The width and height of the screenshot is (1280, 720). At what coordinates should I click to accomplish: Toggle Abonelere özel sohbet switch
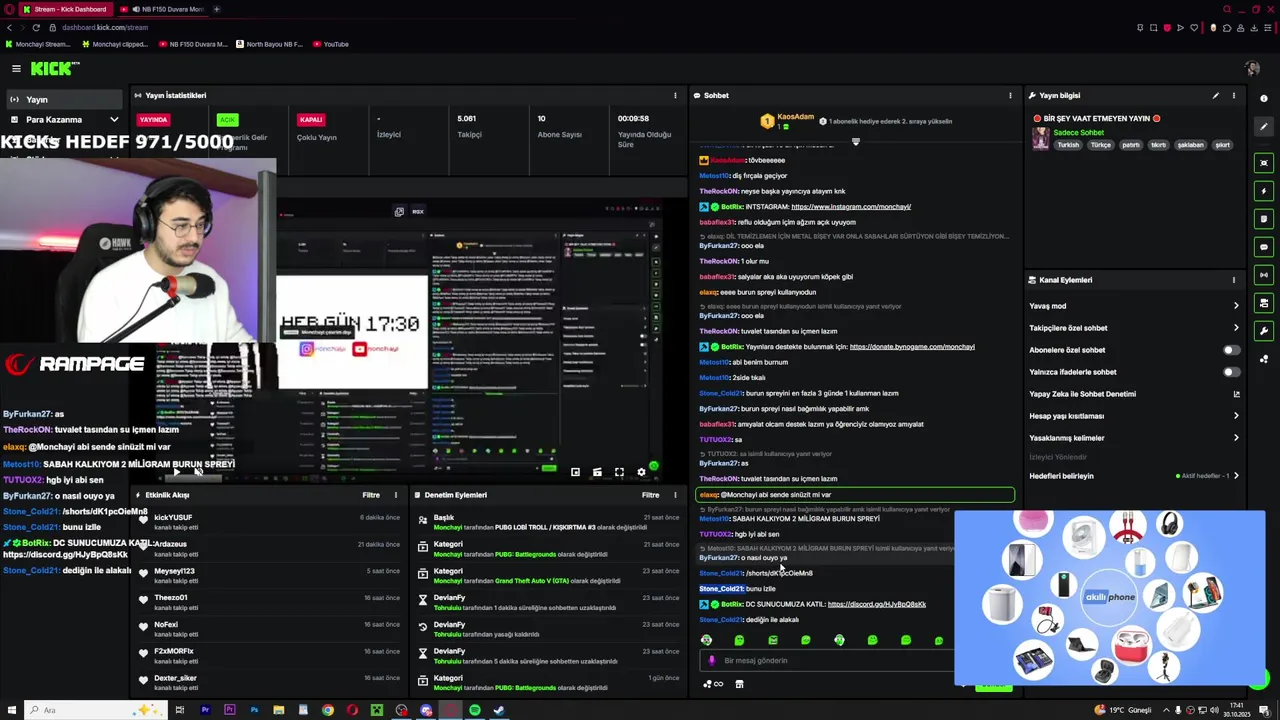tap(1231, 350)
